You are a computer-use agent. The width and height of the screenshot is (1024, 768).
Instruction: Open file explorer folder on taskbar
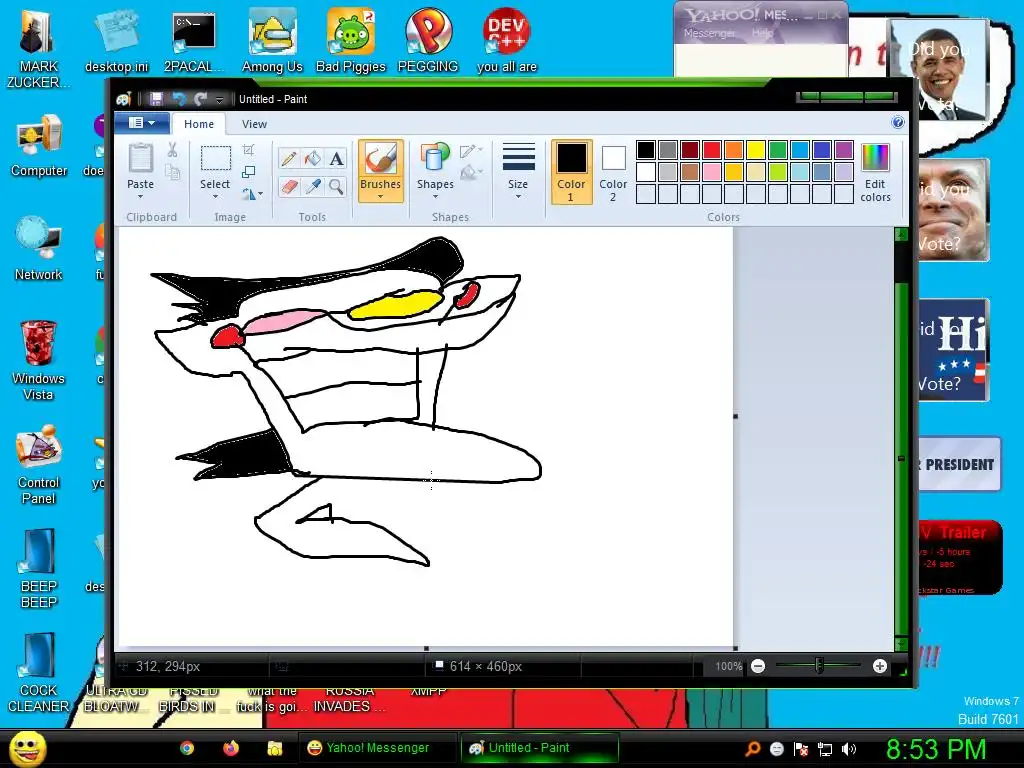pyautogui.click(x=275, y=748)
